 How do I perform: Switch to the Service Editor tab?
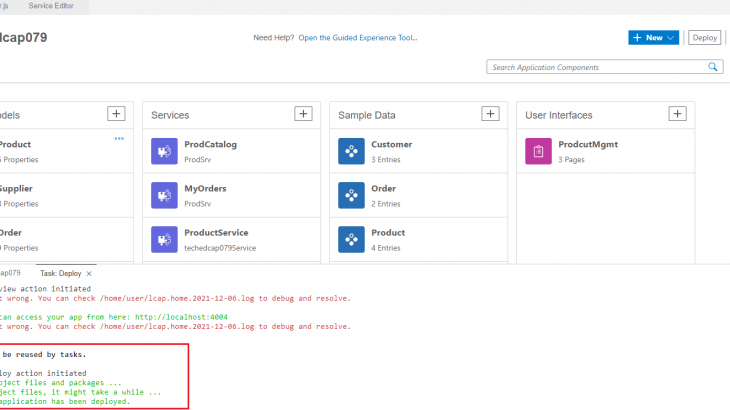(x=51, y=6)
